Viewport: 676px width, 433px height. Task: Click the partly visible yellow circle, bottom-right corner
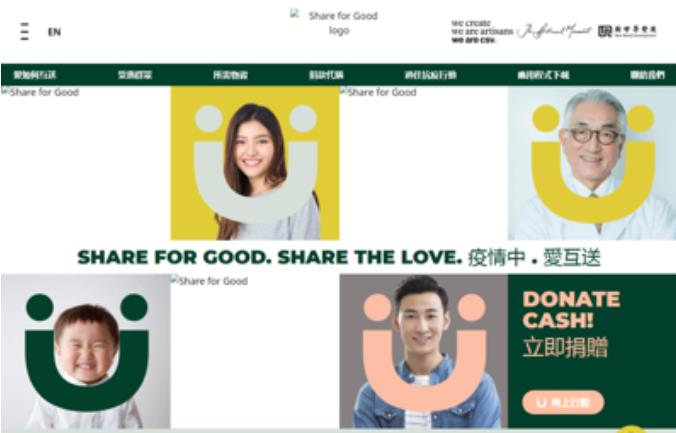[632, 429]
